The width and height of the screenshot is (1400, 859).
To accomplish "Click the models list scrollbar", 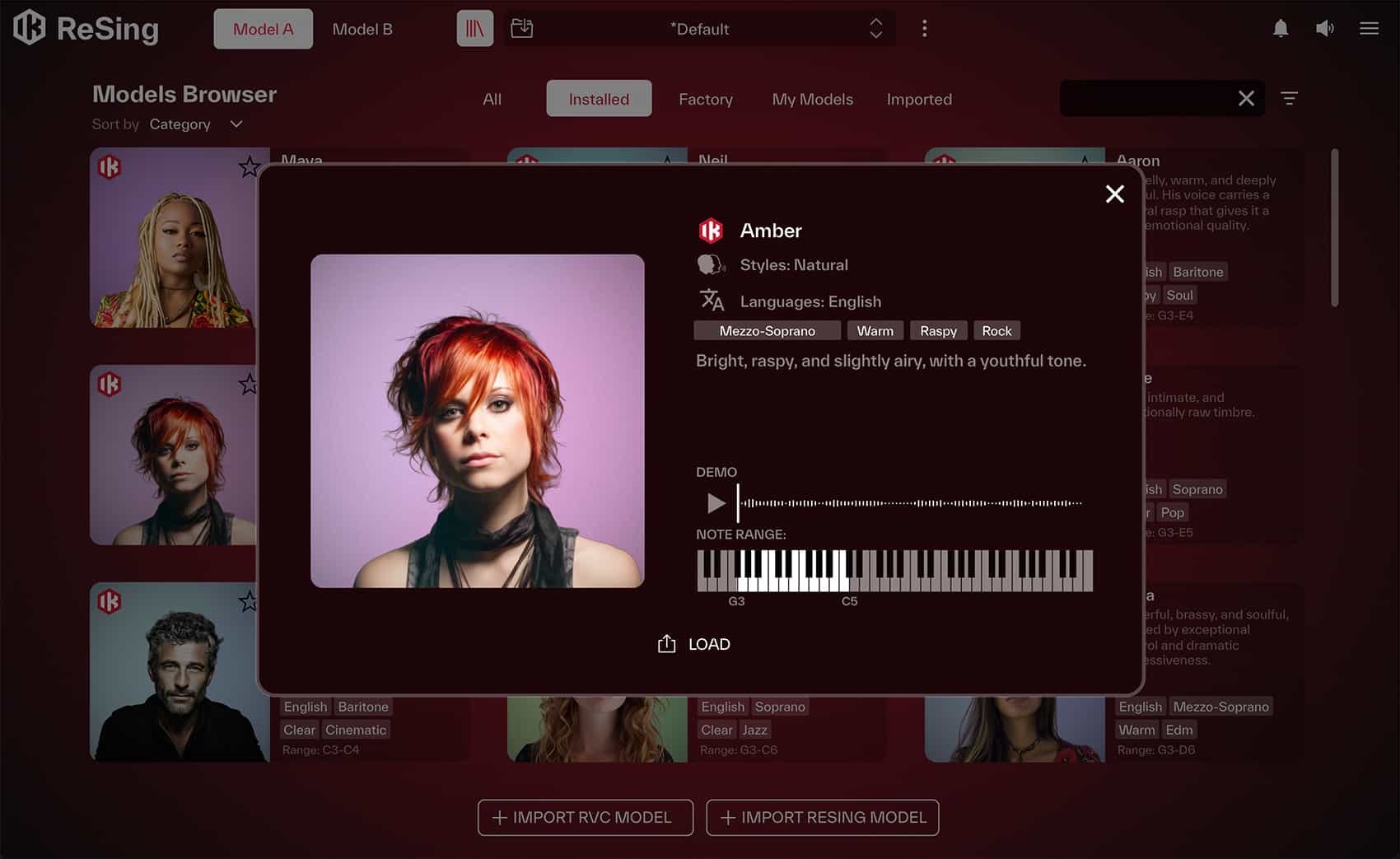I will 1335,227.
